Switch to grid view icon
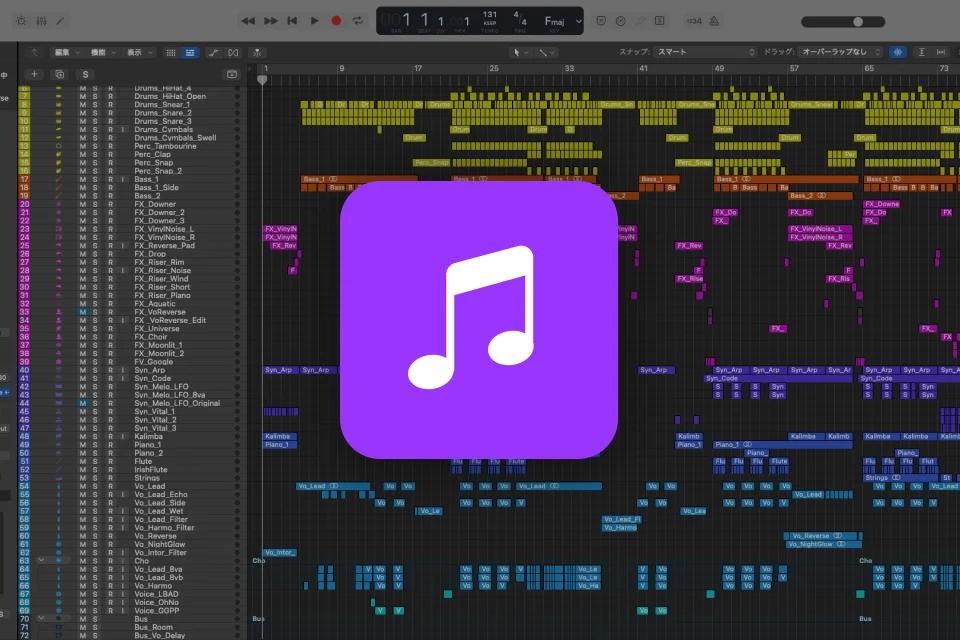Viewport: 960px width, 640px height. (x=171, y=53)
